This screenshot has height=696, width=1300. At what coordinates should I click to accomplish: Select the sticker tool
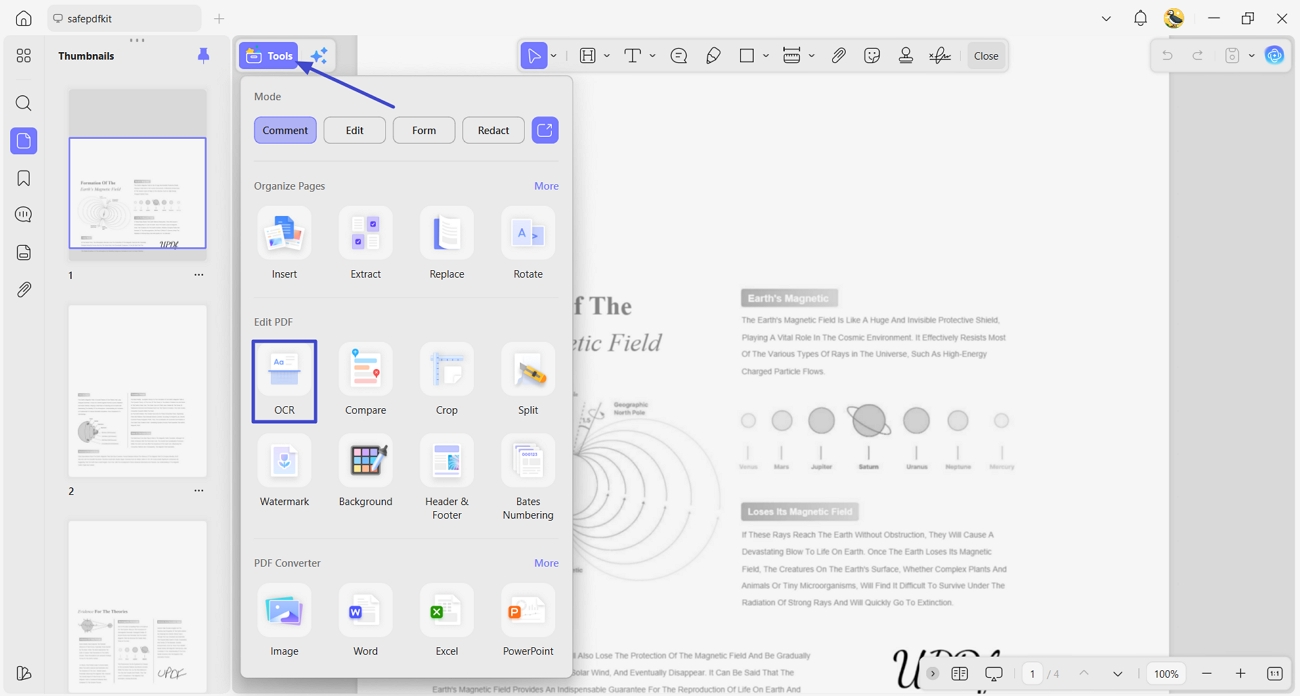click(x=872, y=56)
